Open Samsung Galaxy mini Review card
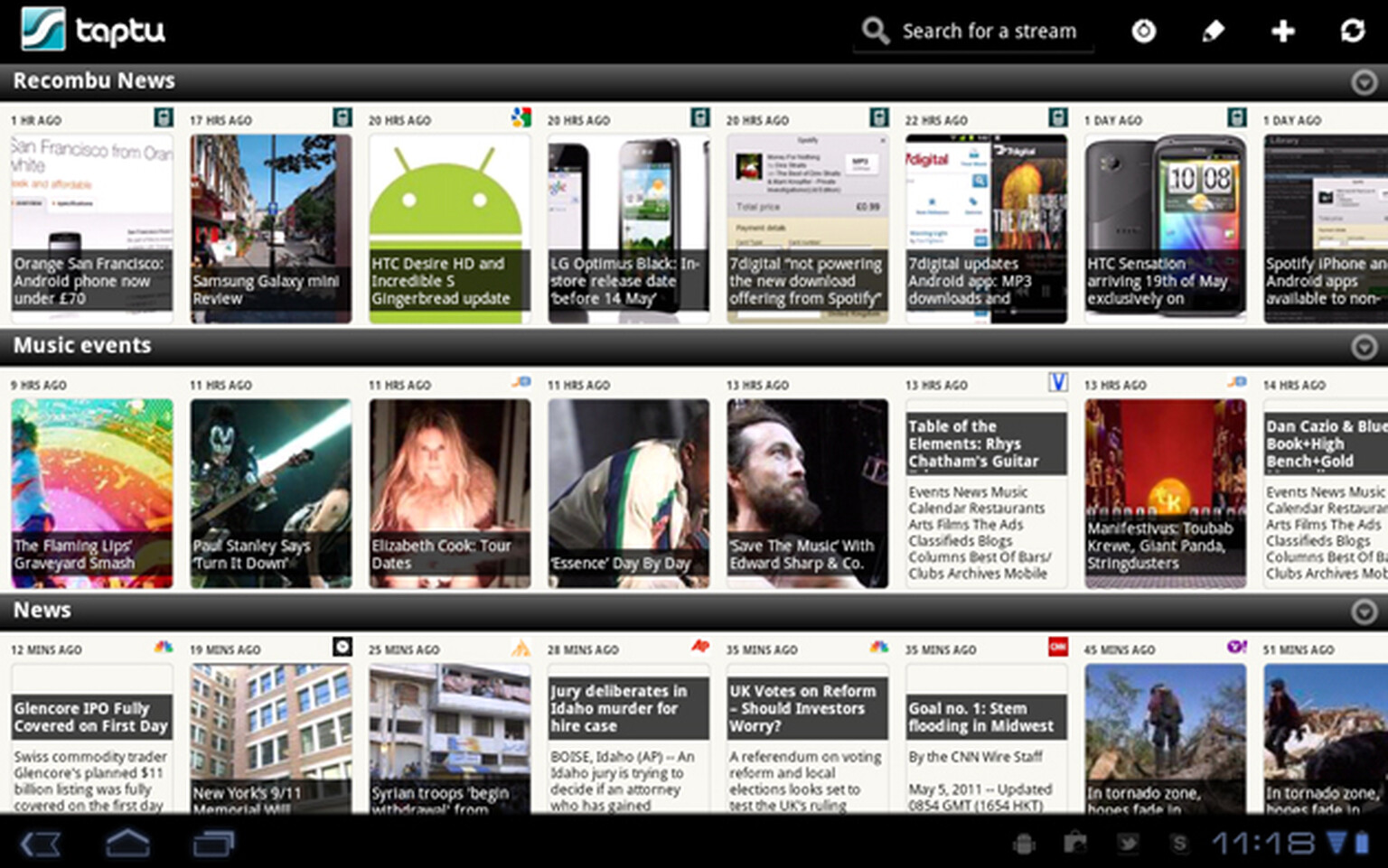Image resolution: width=1388 pixels, height=868 pixels. point(271,229)
